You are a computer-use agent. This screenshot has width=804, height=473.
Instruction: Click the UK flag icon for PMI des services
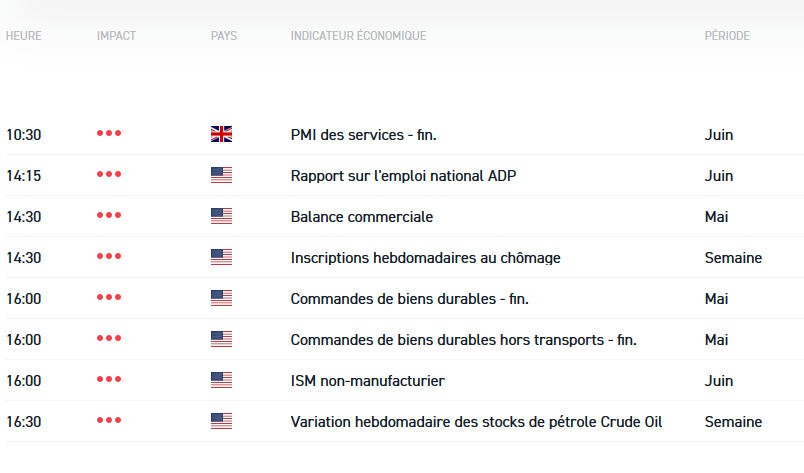(x=221, y=134)
